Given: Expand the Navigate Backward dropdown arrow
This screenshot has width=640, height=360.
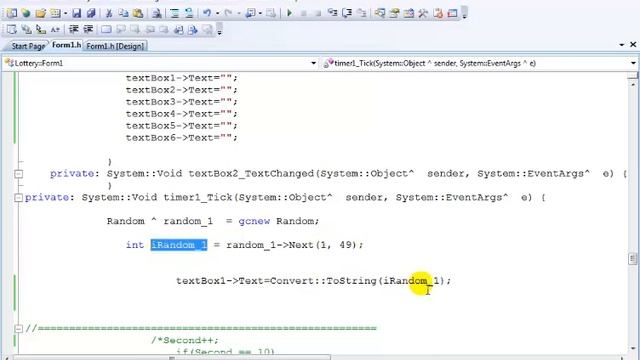Looking at the screenshot, I should (260, 14).
